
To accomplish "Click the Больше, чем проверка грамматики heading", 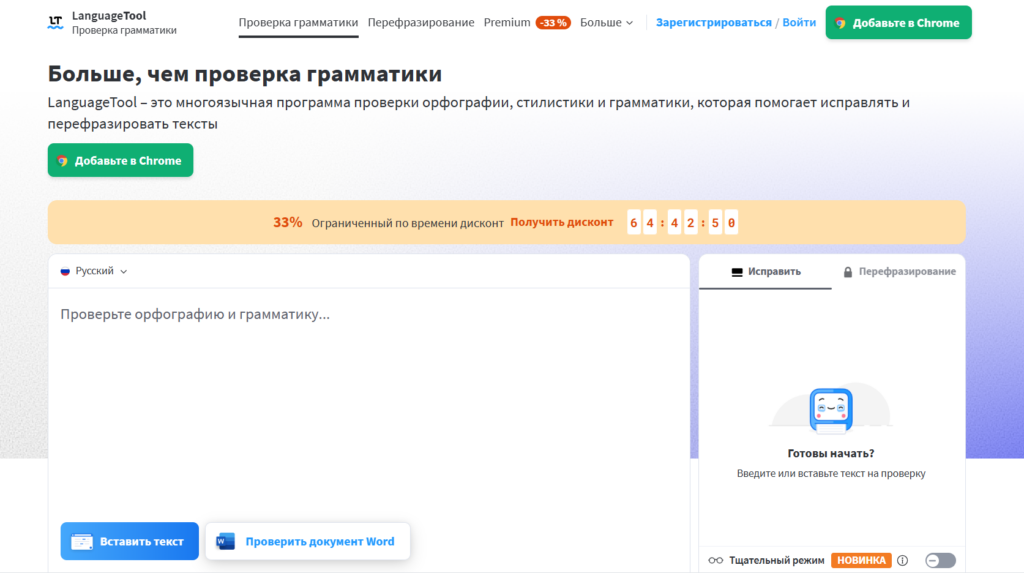I will [x=245, y=74].
